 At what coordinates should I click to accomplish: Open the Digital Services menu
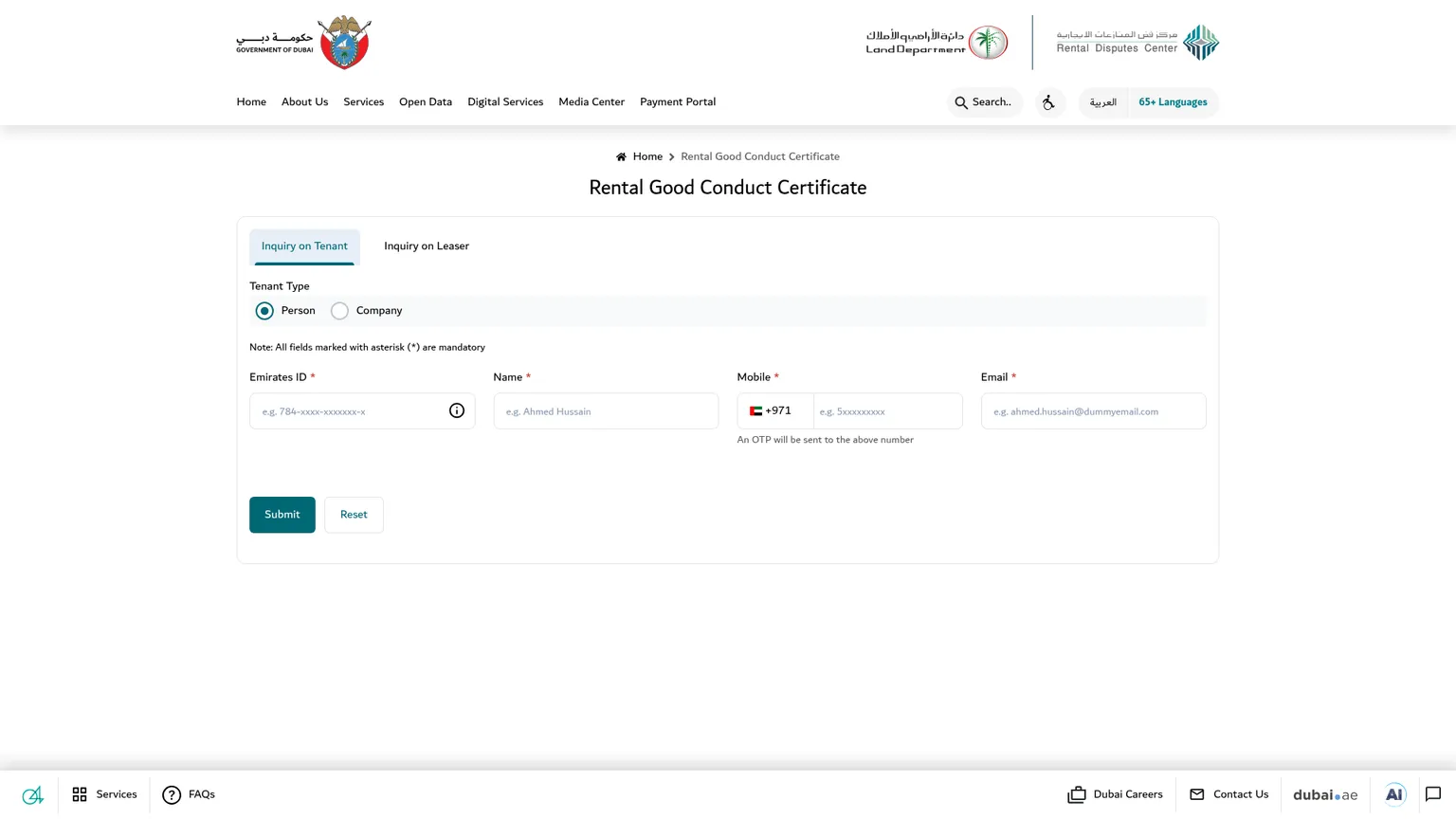[x=505, y=102]
